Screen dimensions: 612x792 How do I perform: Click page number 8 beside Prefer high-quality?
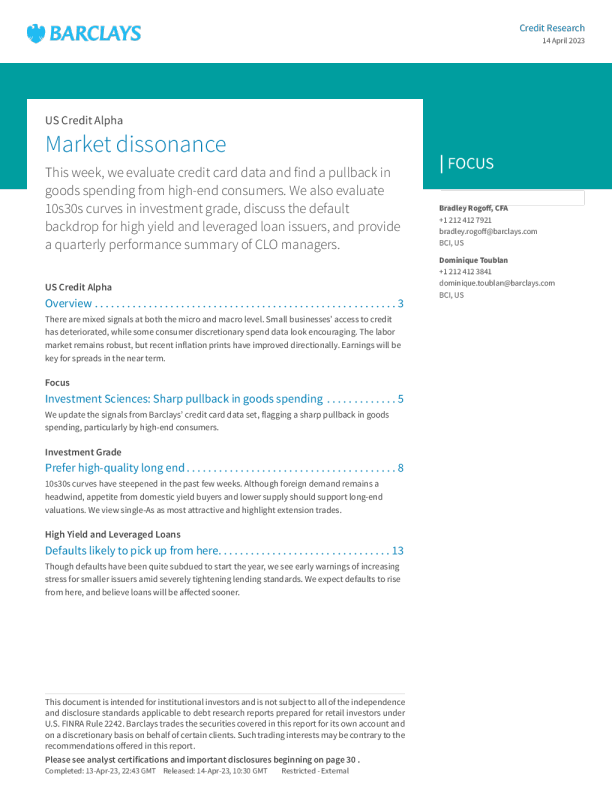[400, 467]
